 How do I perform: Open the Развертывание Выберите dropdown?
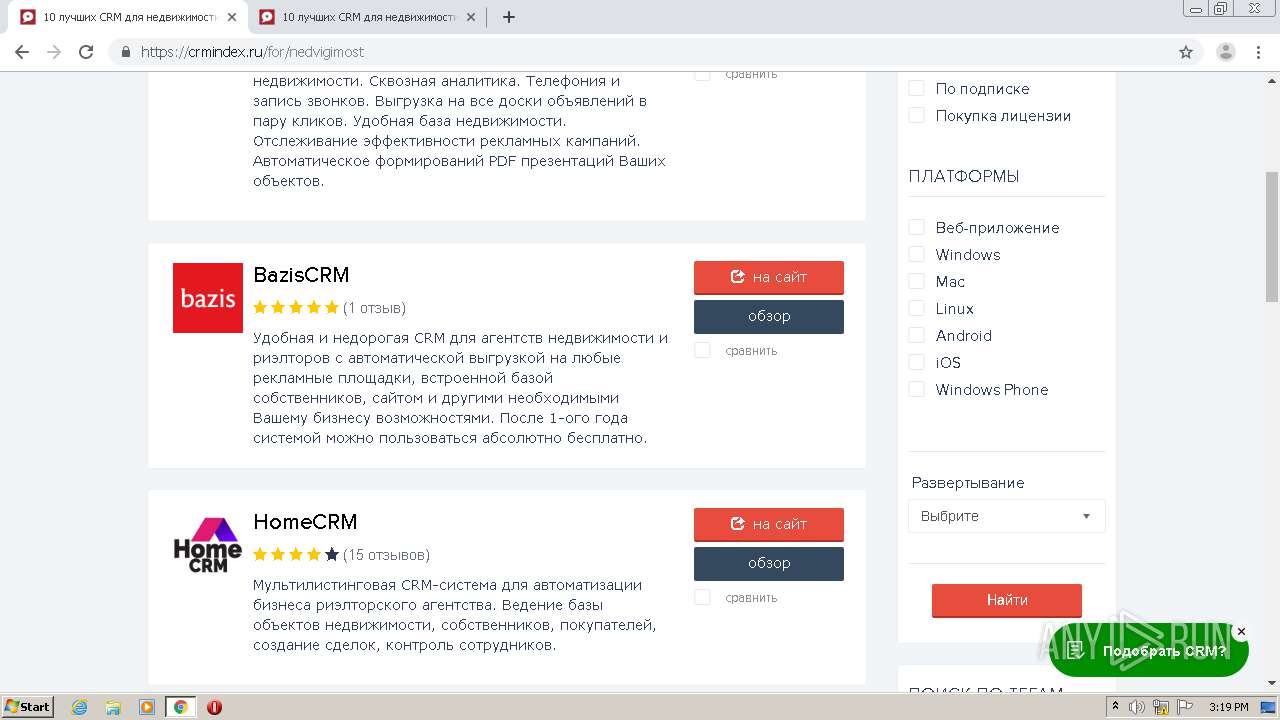tap(1006, 516)
